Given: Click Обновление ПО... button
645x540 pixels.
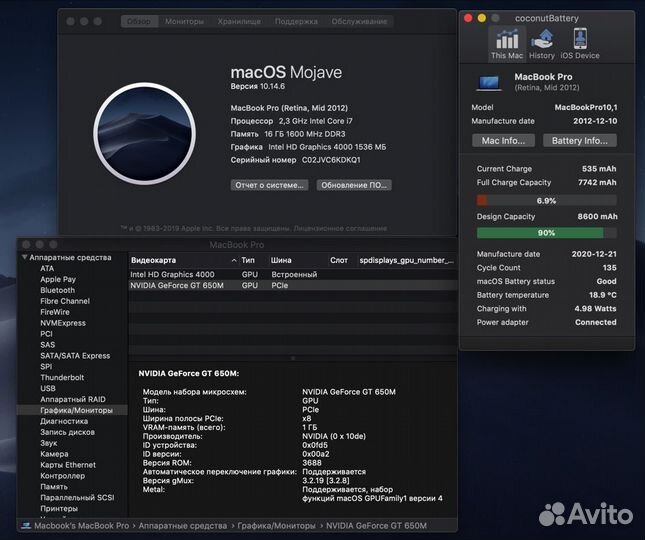Looking at the screenshot, I should pyautogui.click(x=354, y=185).
